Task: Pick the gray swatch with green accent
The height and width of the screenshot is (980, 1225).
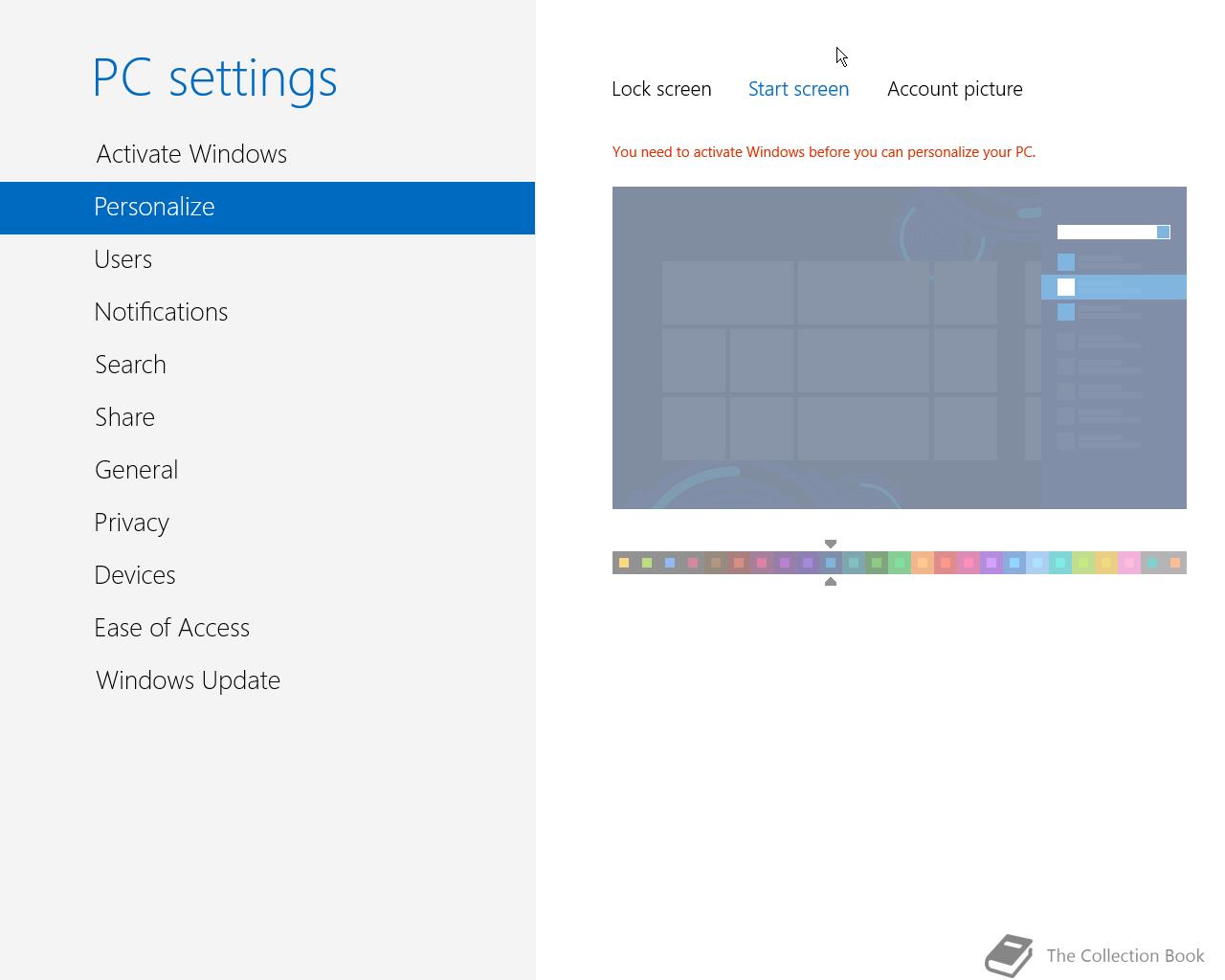Action: [x=647, y=563]
